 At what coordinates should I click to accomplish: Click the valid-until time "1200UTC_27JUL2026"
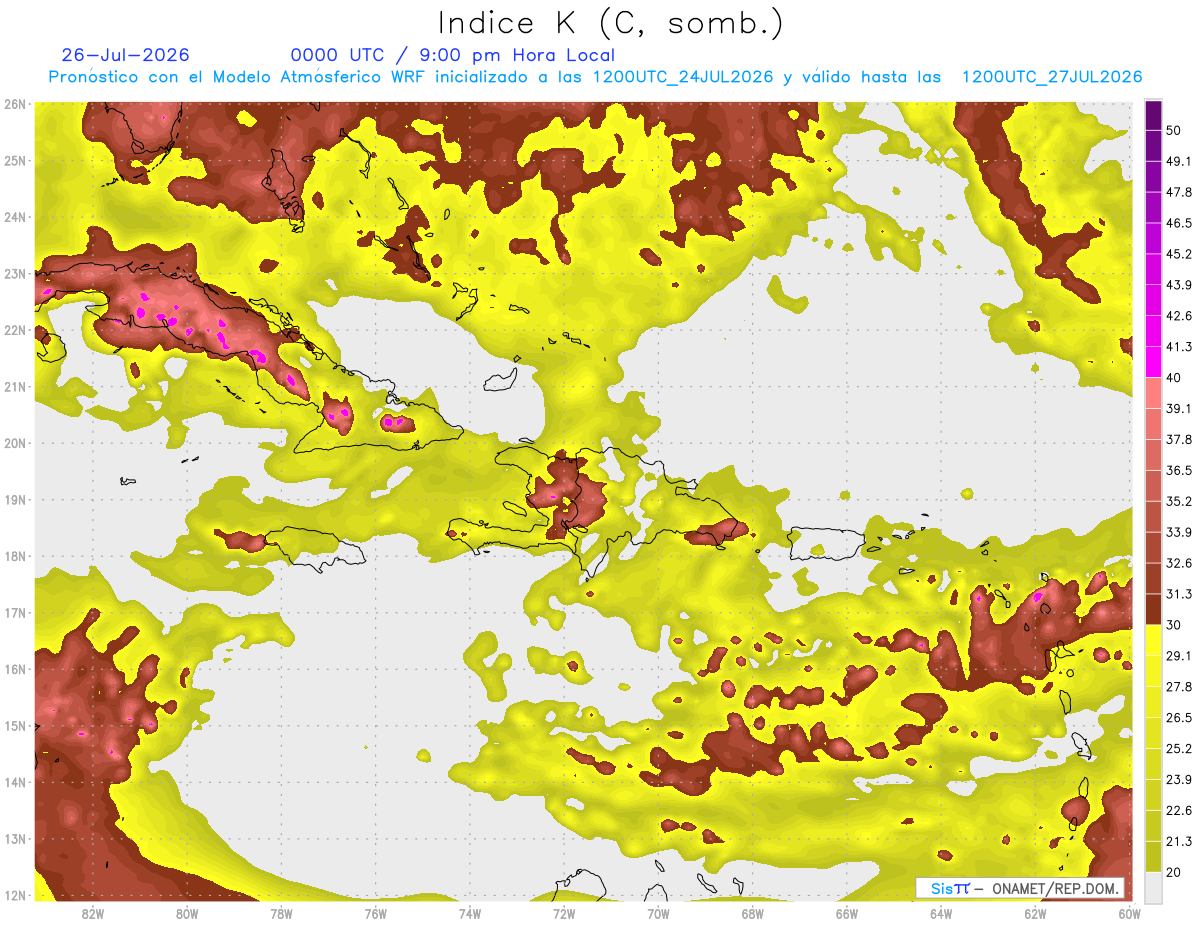1052,77
